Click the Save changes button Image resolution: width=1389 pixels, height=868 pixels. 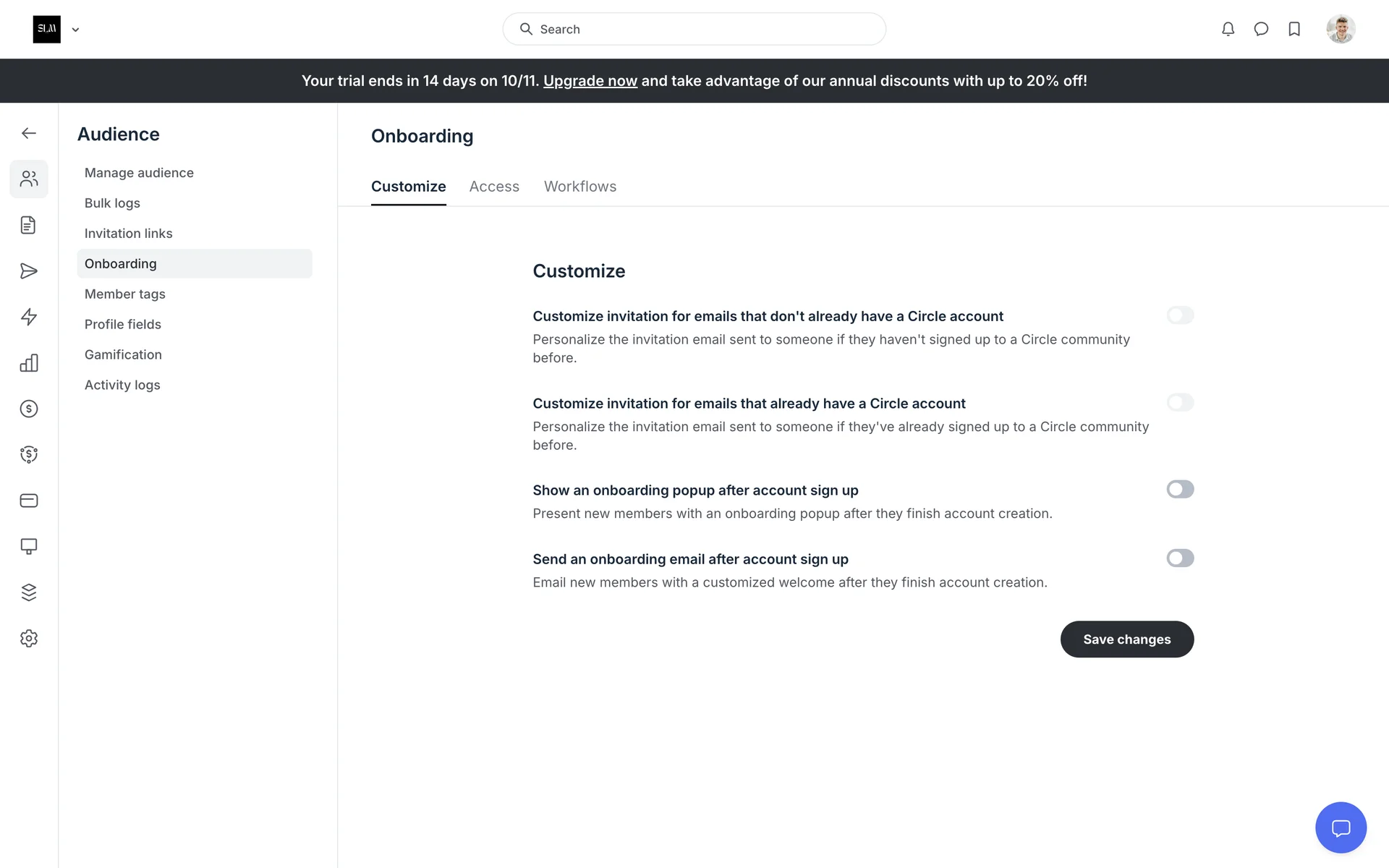(1126, 639)
